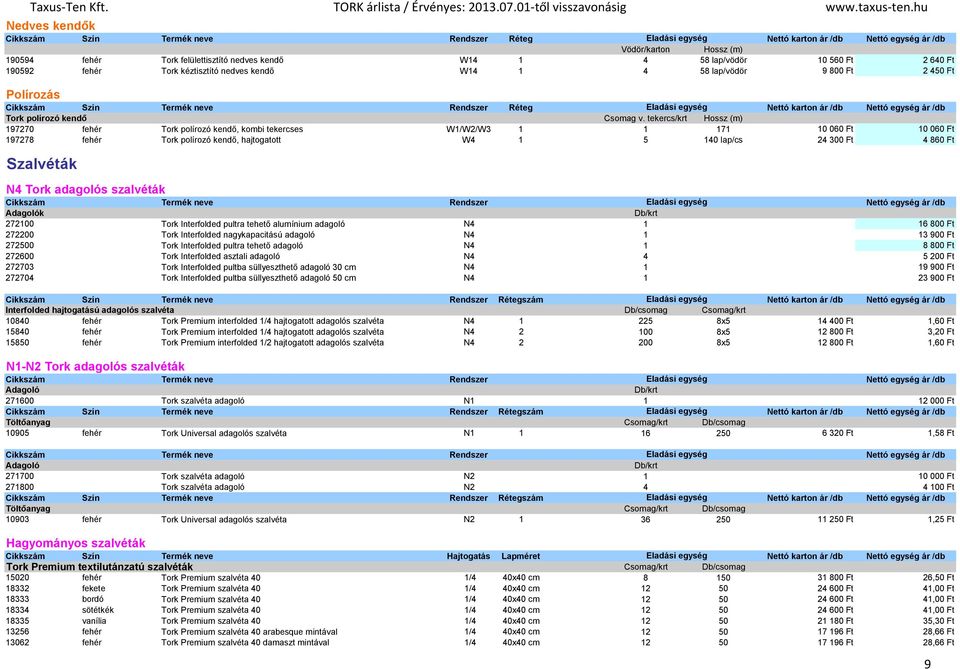960x669 pixels.
Task: Click the "Nedves kendők" section heading
Action: tap(51, 26)
